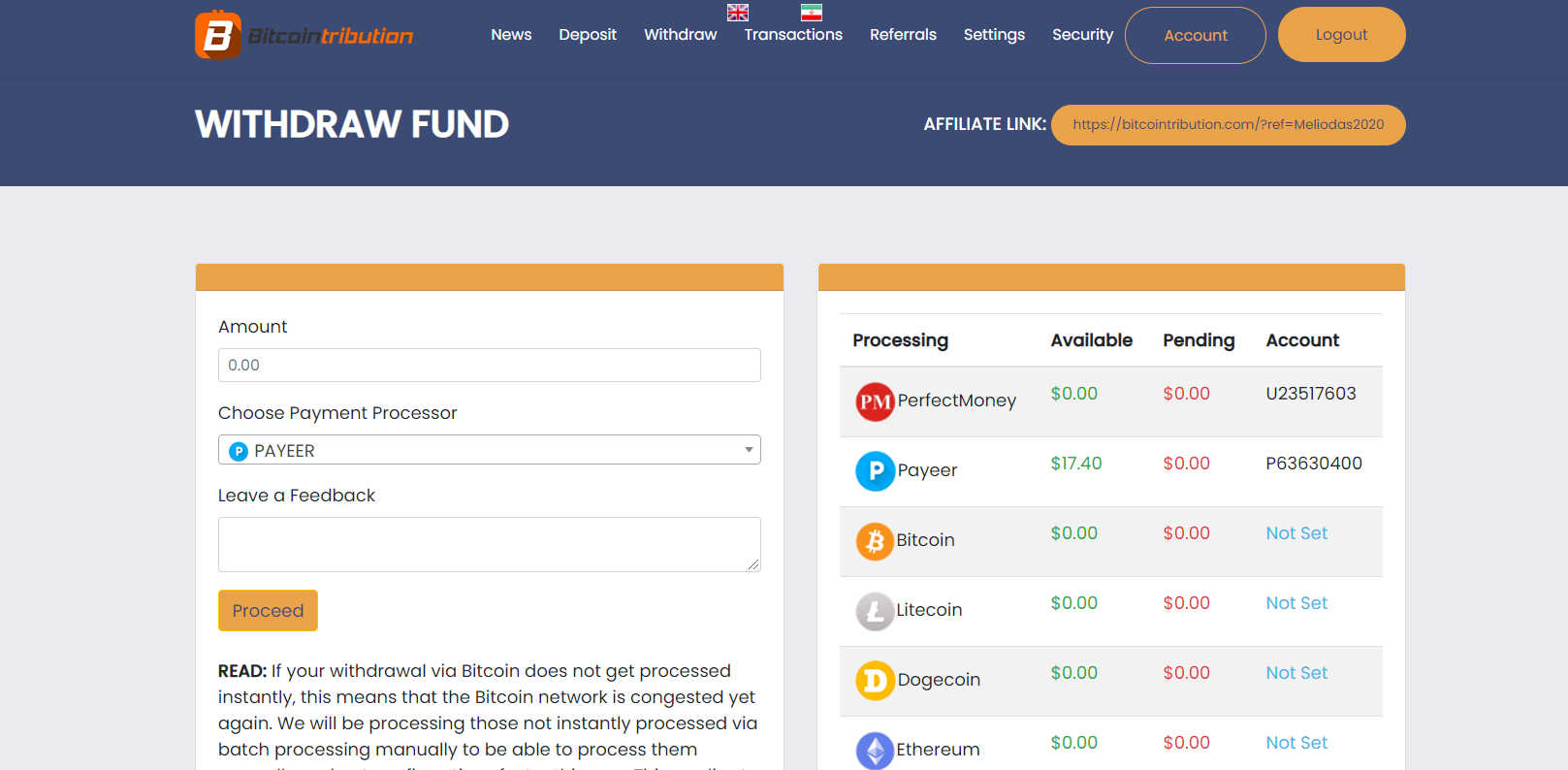This screenshot has width=1568, height=770.
Task: Click the Payeer account P63630400
Action: pos(1314,464)
